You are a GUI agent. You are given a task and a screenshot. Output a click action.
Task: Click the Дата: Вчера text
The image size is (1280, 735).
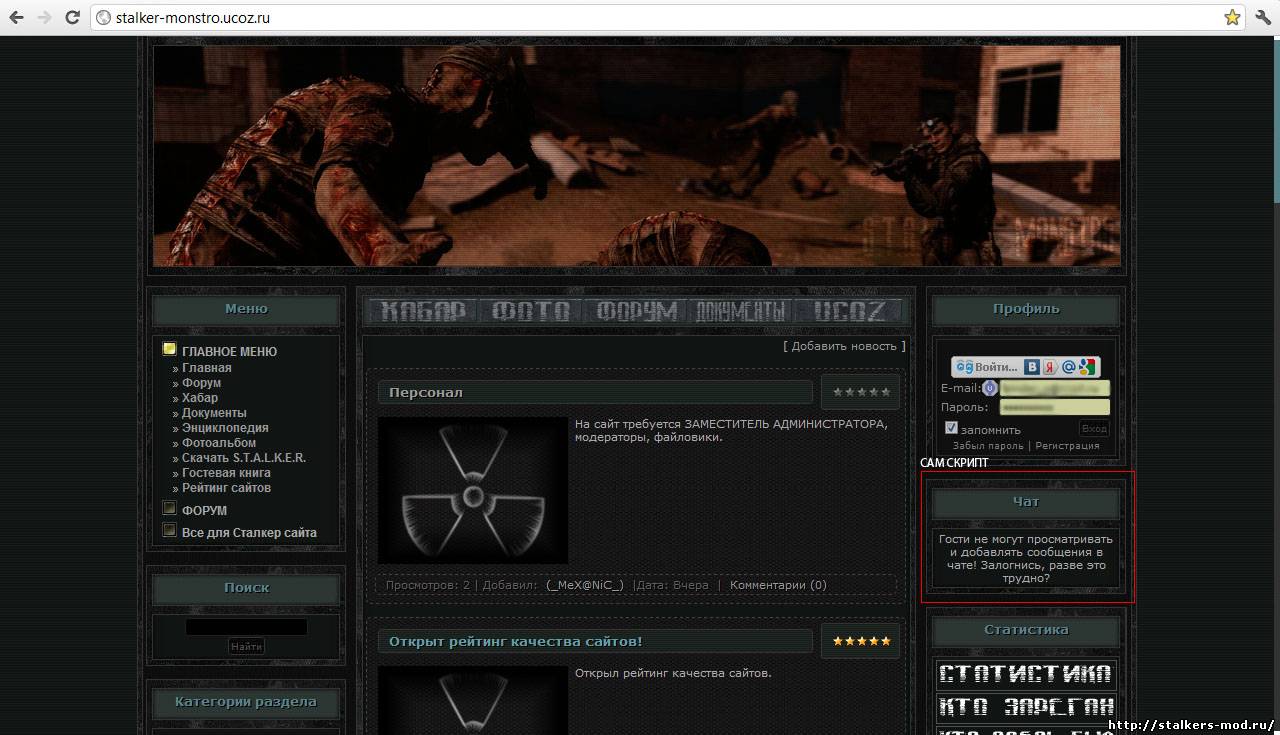[x=672, y=585]
